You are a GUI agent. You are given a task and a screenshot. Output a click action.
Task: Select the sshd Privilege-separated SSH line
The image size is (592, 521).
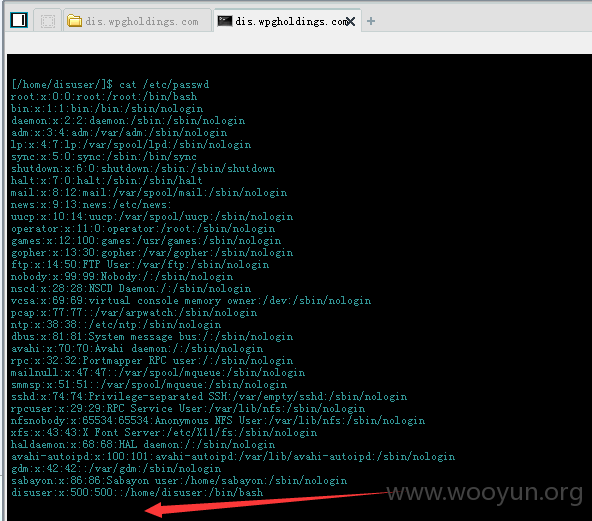pos(209,397)
